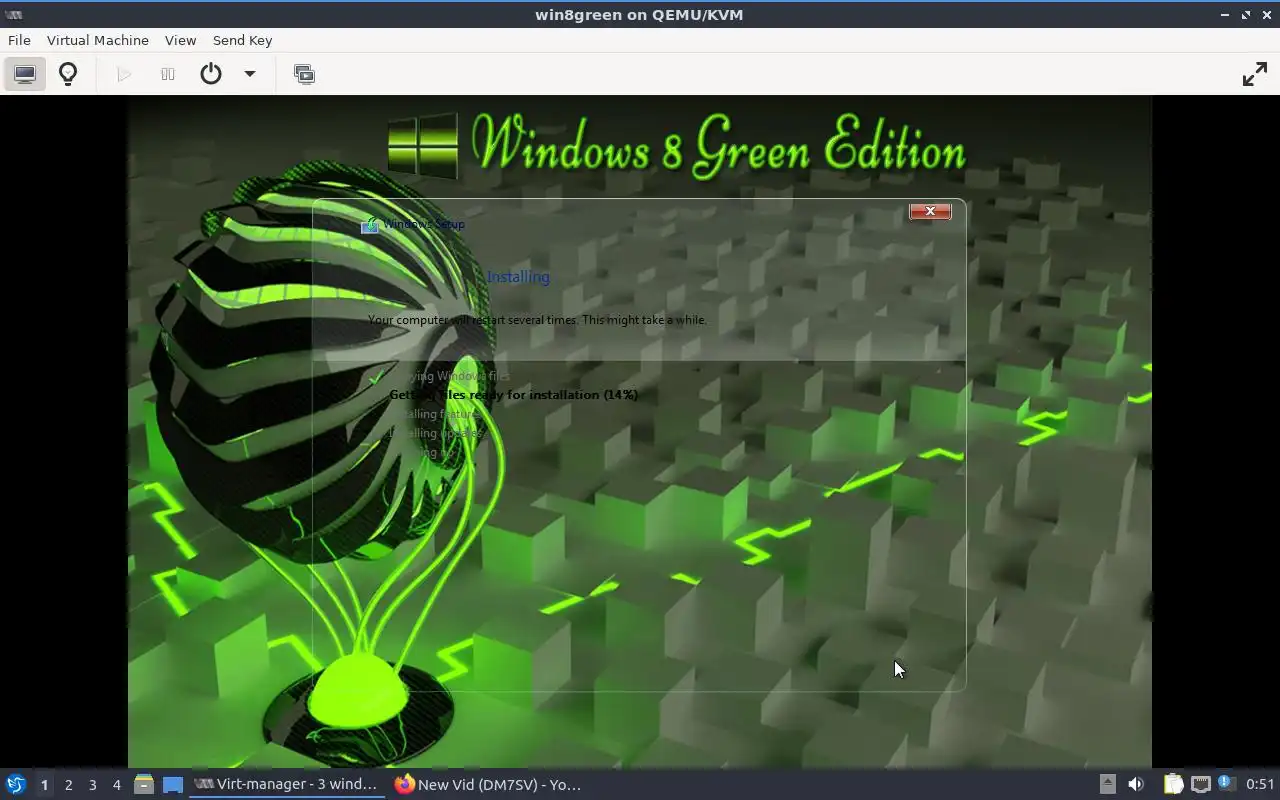
Task: Switch to fullscreen with the expand arrows icon
Action: (x=1254, y=74)
